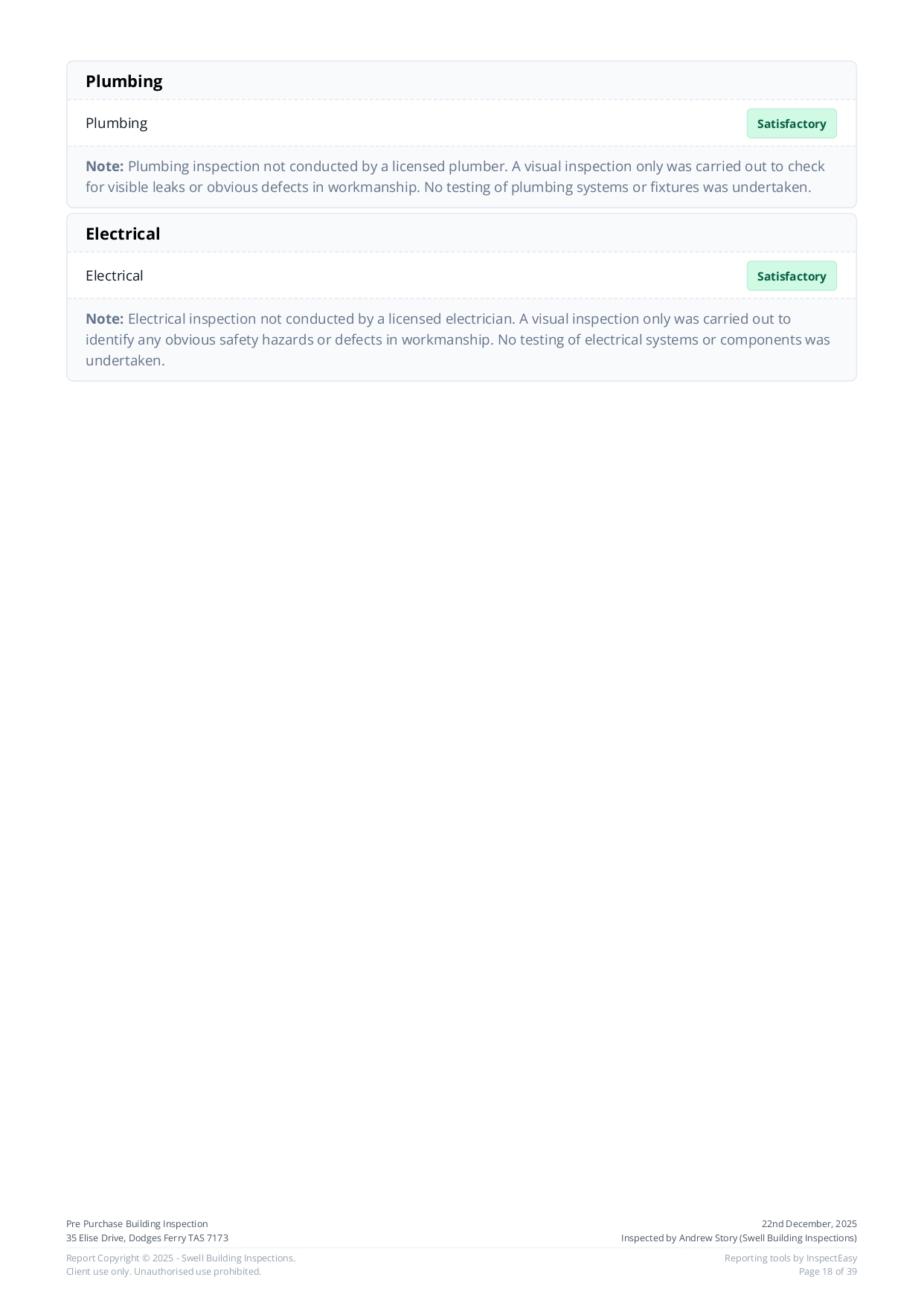This screenshot has width=924, height=1306.
Task: Click the "Client use only" disclaimer text
Action: pyautogui.click(x=164, y=1271)
